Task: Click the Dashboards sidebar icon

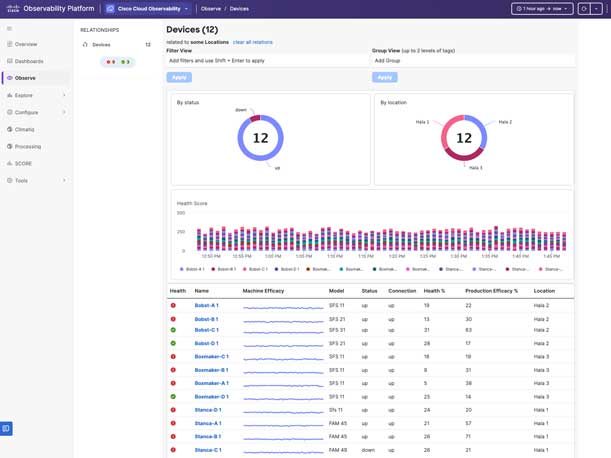Action: tap(10, 61)
